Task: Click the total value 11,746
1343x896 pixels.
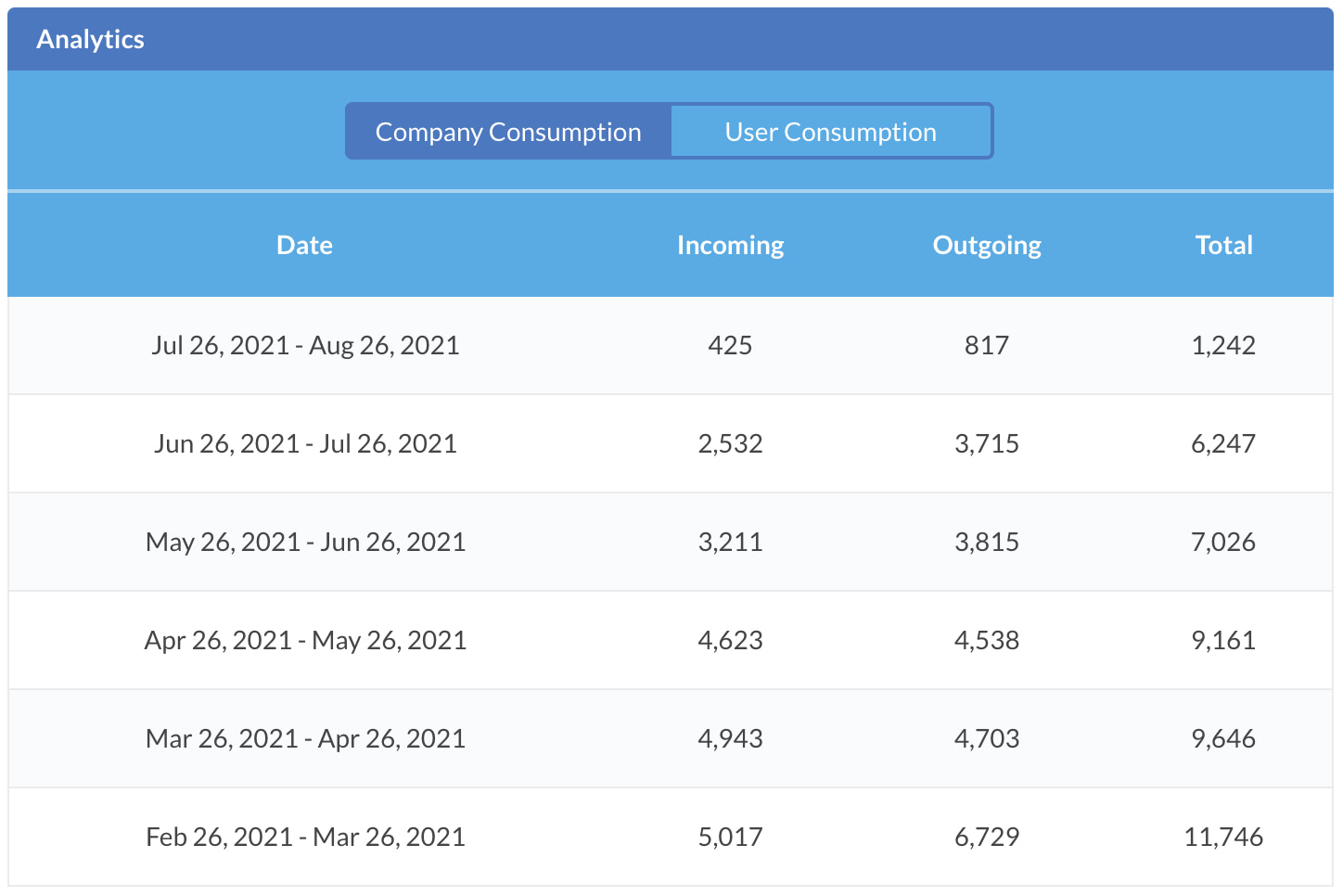Action: tap(1223, 837)
